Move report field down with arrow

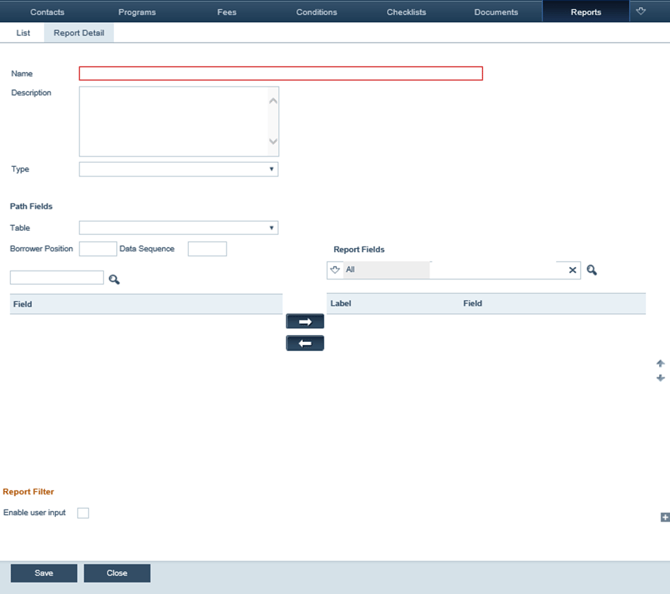660,378
